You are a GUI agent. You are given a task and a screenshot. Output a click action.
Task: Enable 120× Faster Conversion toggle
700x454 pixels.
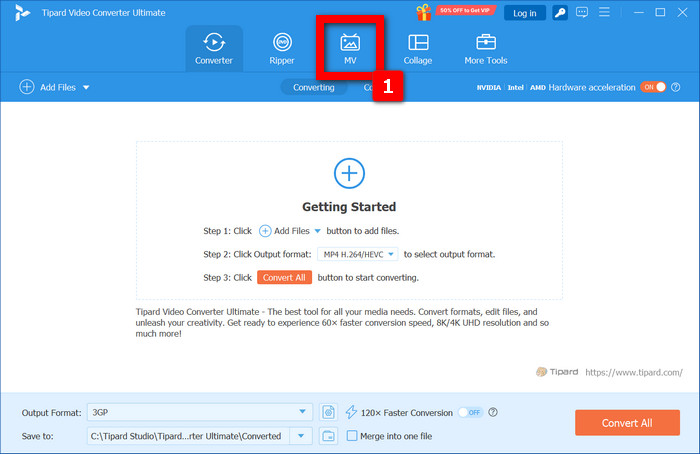click(470, 412)
